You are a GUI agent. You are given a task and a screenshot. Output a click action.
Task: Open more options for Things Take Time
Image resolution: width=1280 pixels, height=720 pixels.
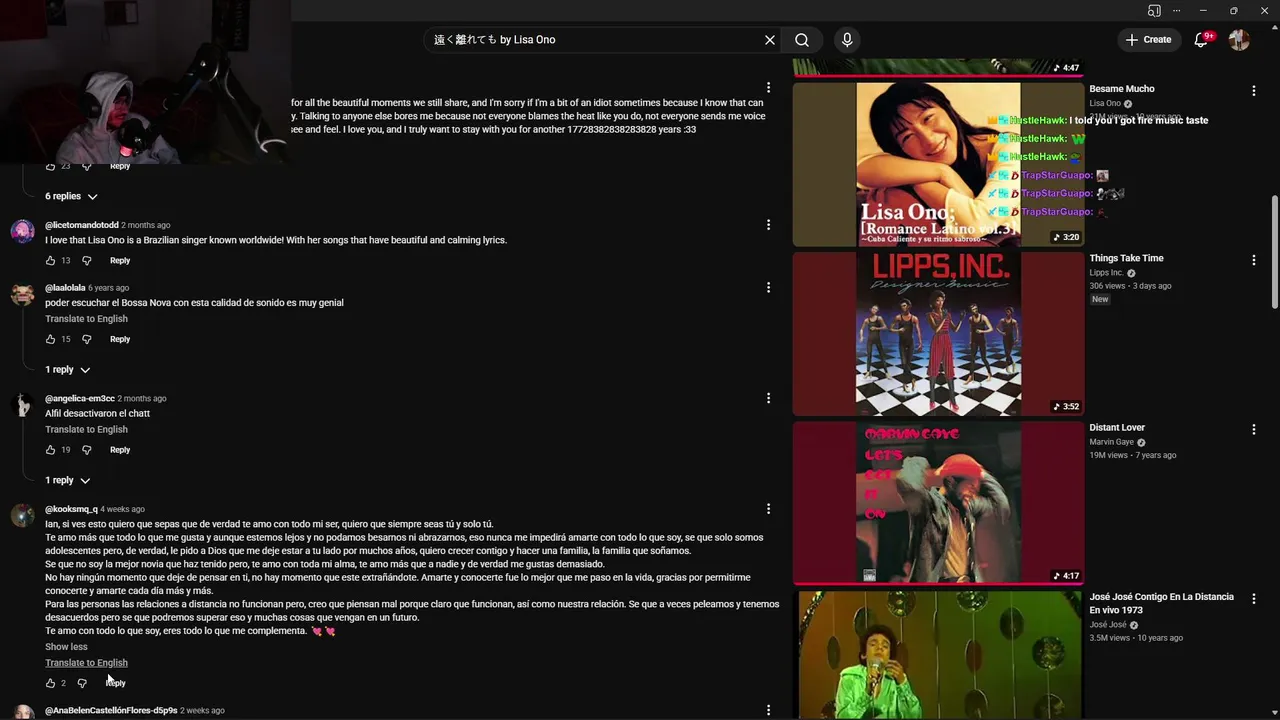[1253, 260]
